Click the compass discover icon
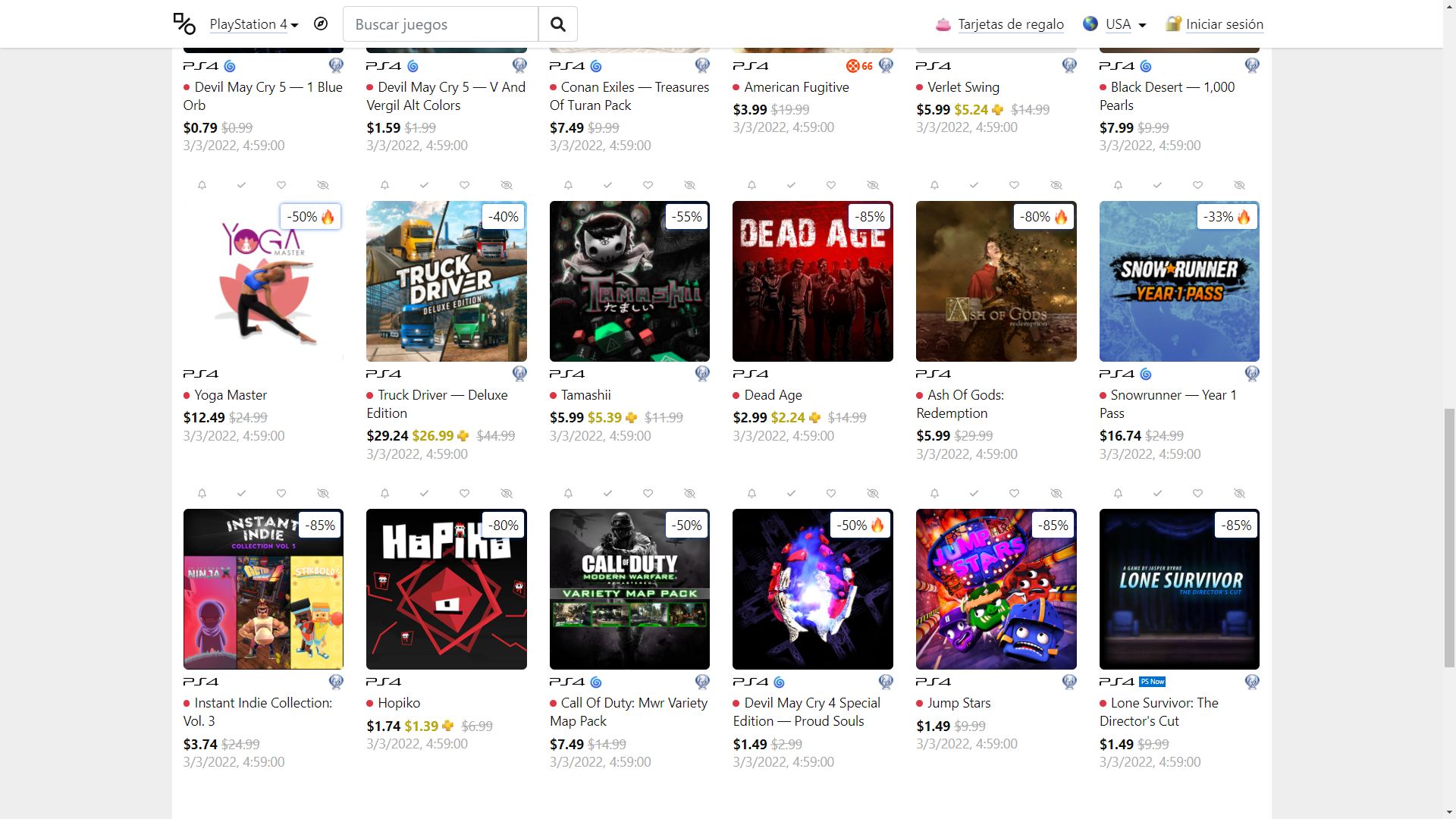 321,24
